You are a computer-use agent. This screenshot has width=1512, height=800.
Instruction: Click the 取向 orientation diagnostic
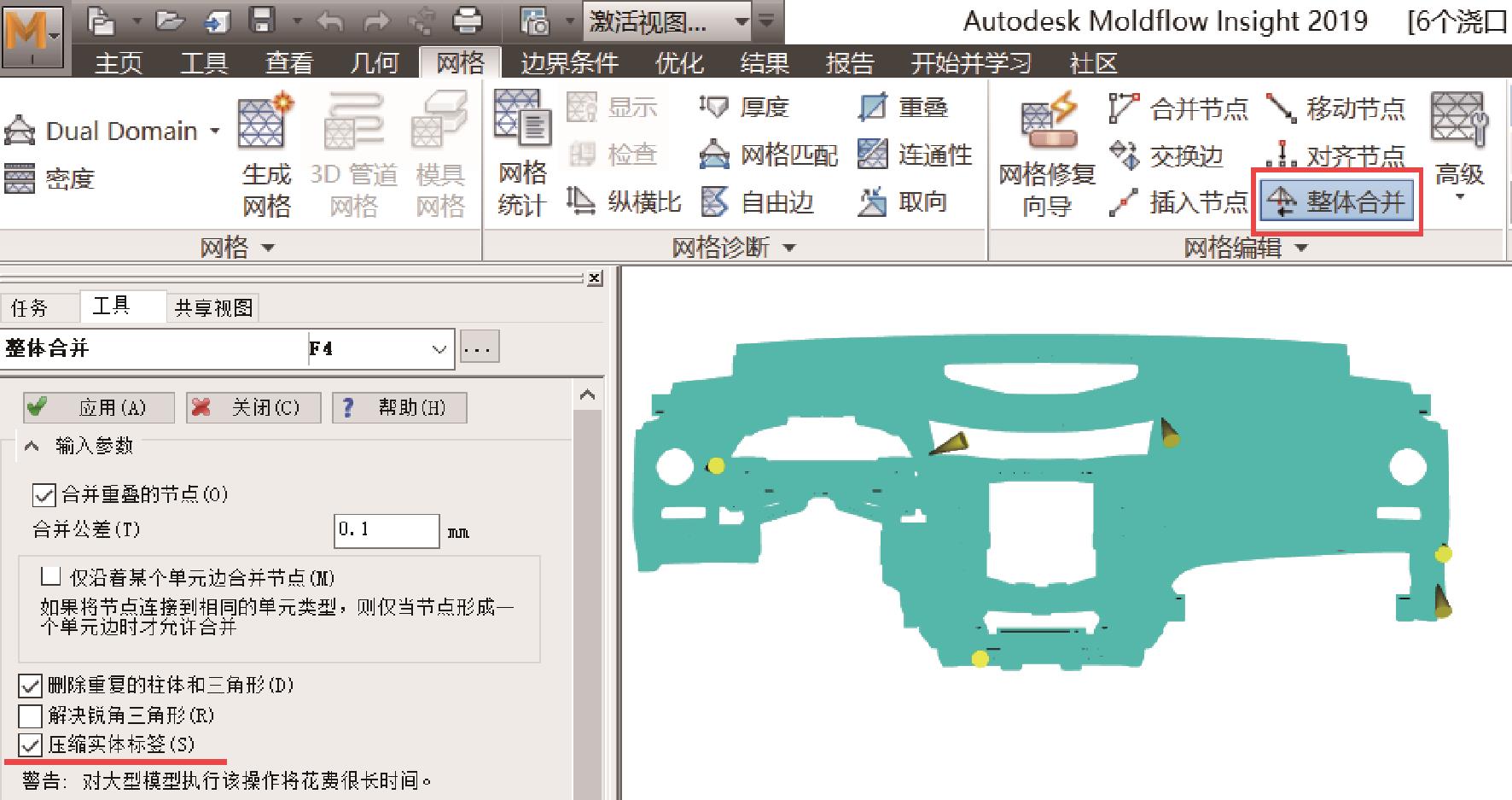(903, 202)
